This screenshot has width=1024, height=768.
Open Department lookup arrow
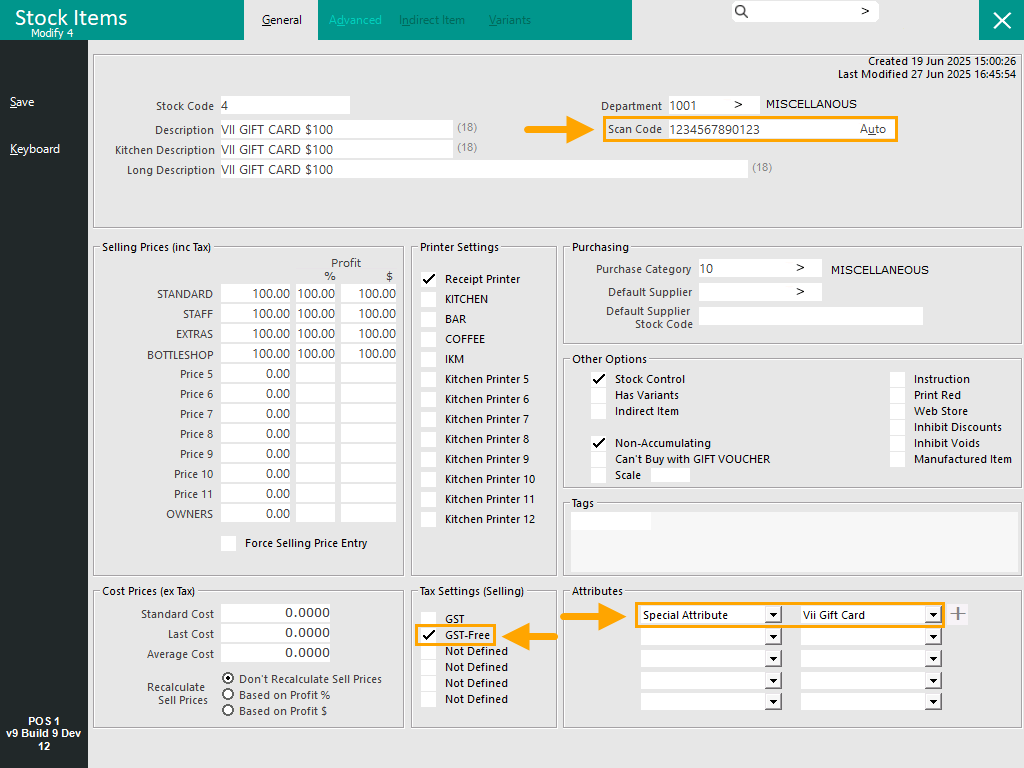[739, 105]
